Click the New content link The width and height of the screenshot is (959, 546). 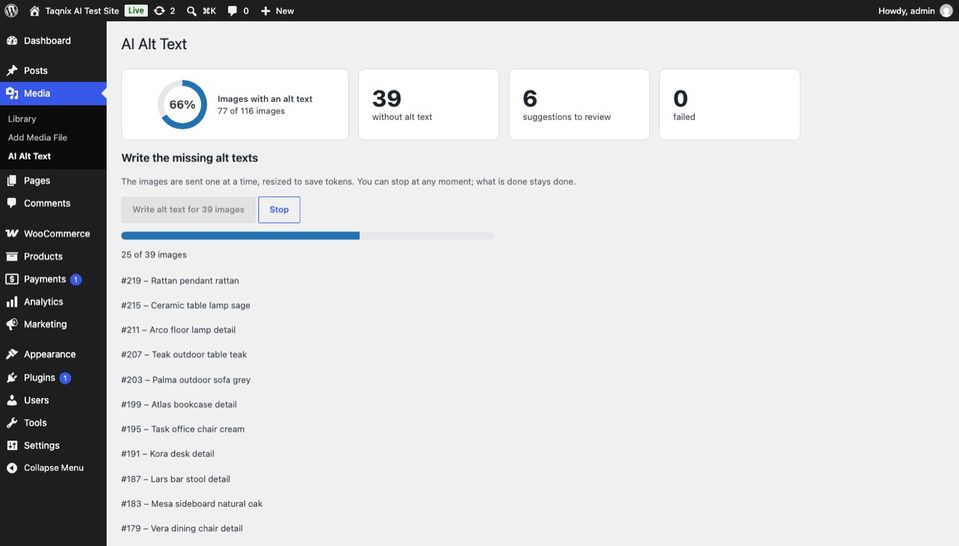(x=284, y=11)
